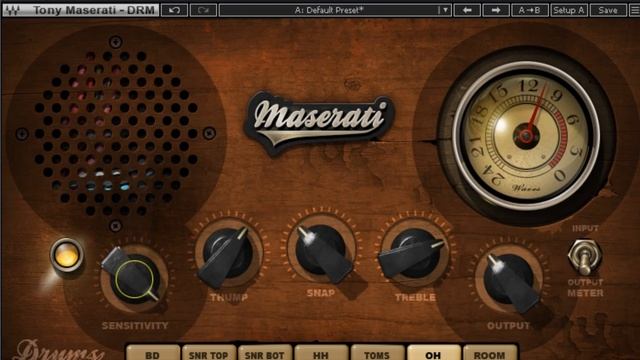Select the OH drum mode
Screen dimensions: 640x360
tap(433, 353)
